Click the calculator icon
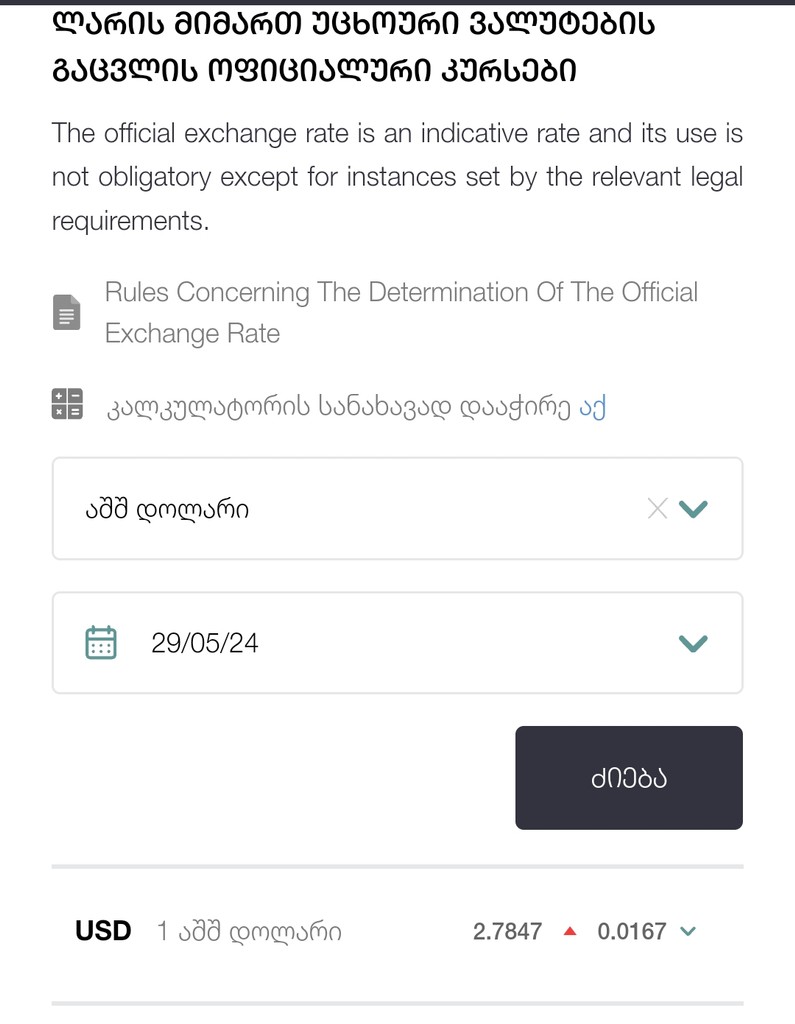This screenshot has height=1024, width=795. [x=67, y=404]
